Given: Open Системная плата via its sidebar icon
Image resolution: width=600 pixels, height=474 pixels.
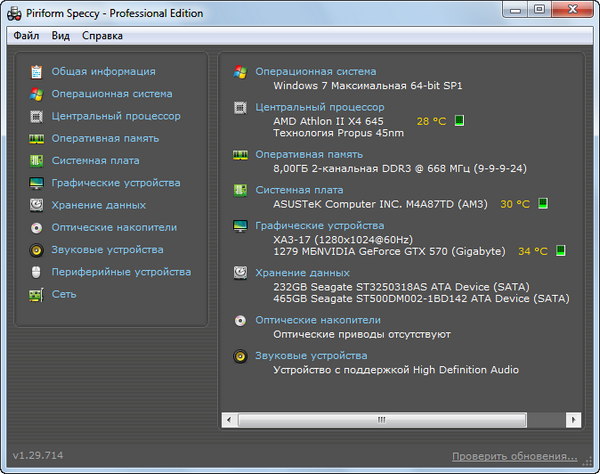Looking at the screenshot, I should pos(36,160).
